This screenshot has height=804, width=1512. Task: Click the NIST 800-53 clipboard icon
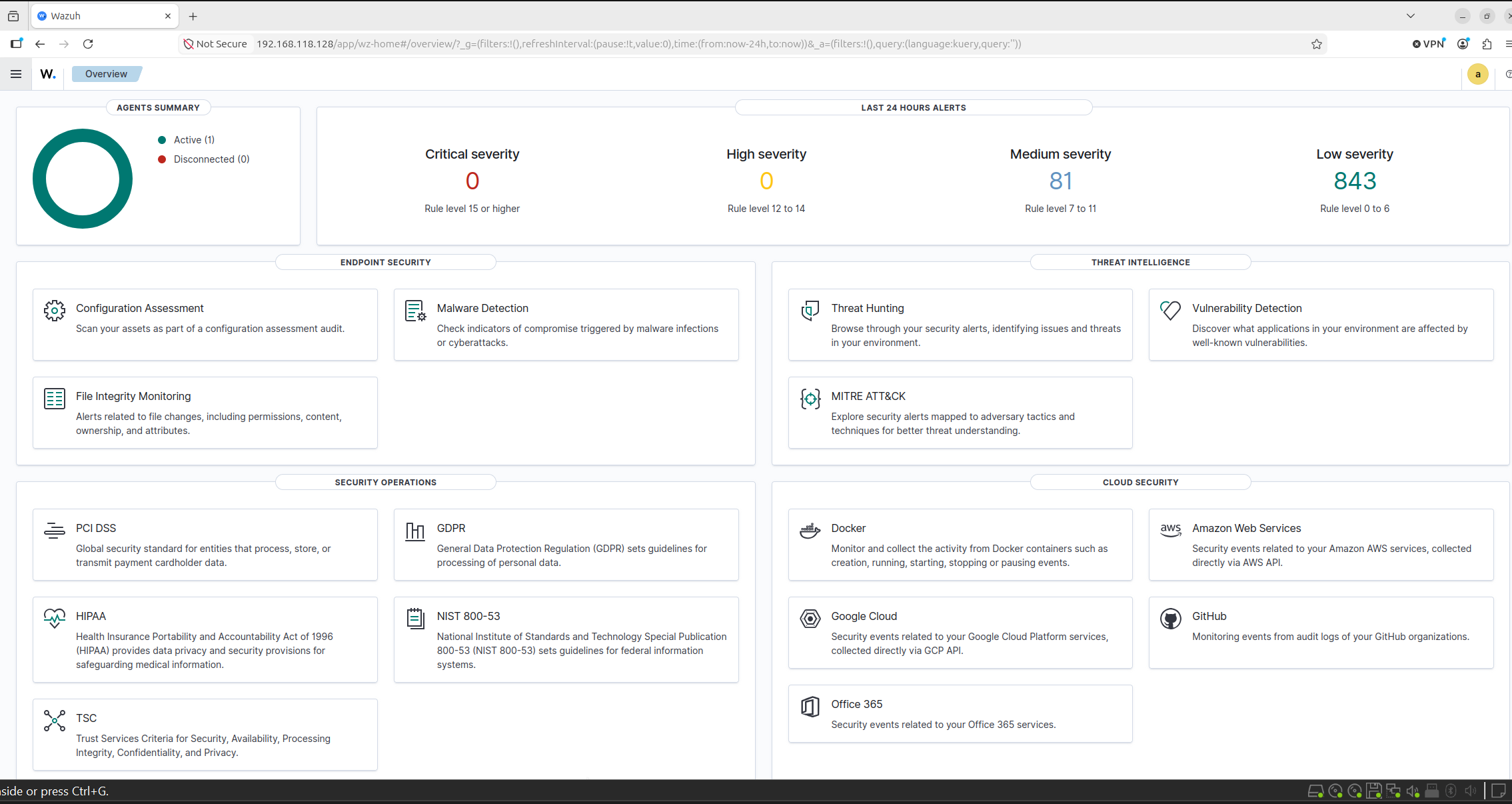pos(415,618)
